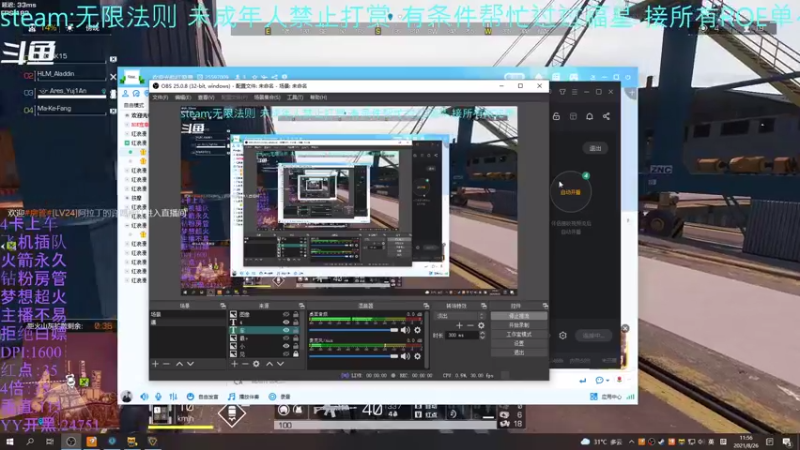800x450 pixels.
Task: Toggle lock of second source row
Action: click(295, 322)
